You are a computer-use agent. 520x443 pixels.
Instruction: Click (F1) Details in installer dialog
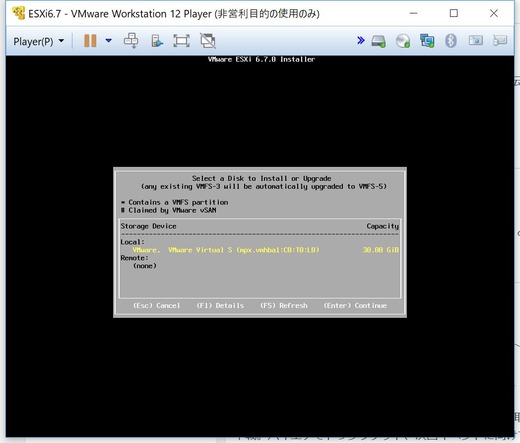[x=220, y=306]
